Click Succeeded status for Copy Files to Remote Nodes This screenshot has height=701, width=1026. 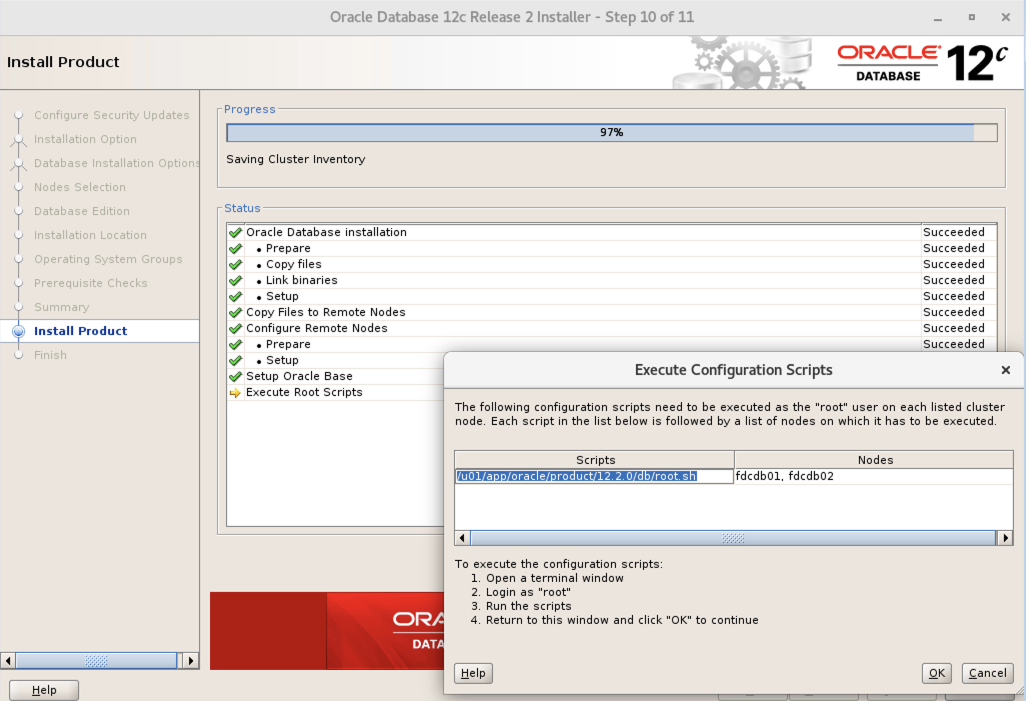click(x=953, y=312)
